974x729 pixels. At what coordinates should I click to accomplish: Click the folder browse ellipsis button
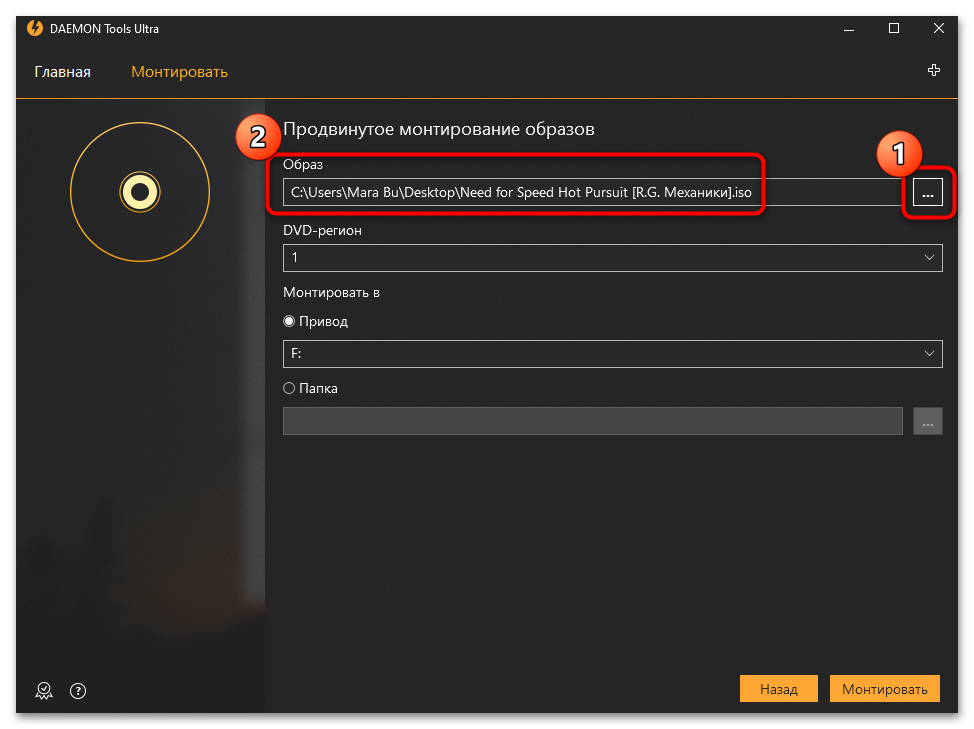click(927, 421)
